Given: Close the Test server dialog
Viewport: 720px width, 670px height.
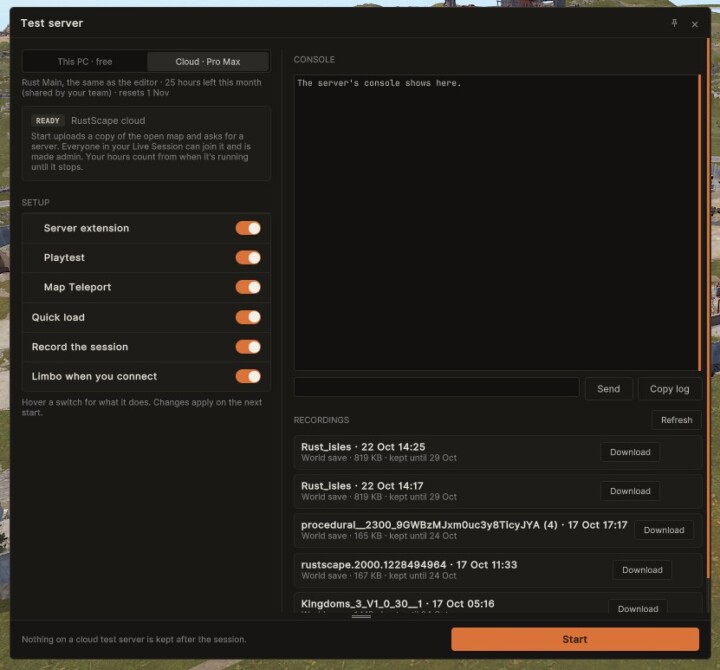Looking at the screenshot, I should (695, 24).
